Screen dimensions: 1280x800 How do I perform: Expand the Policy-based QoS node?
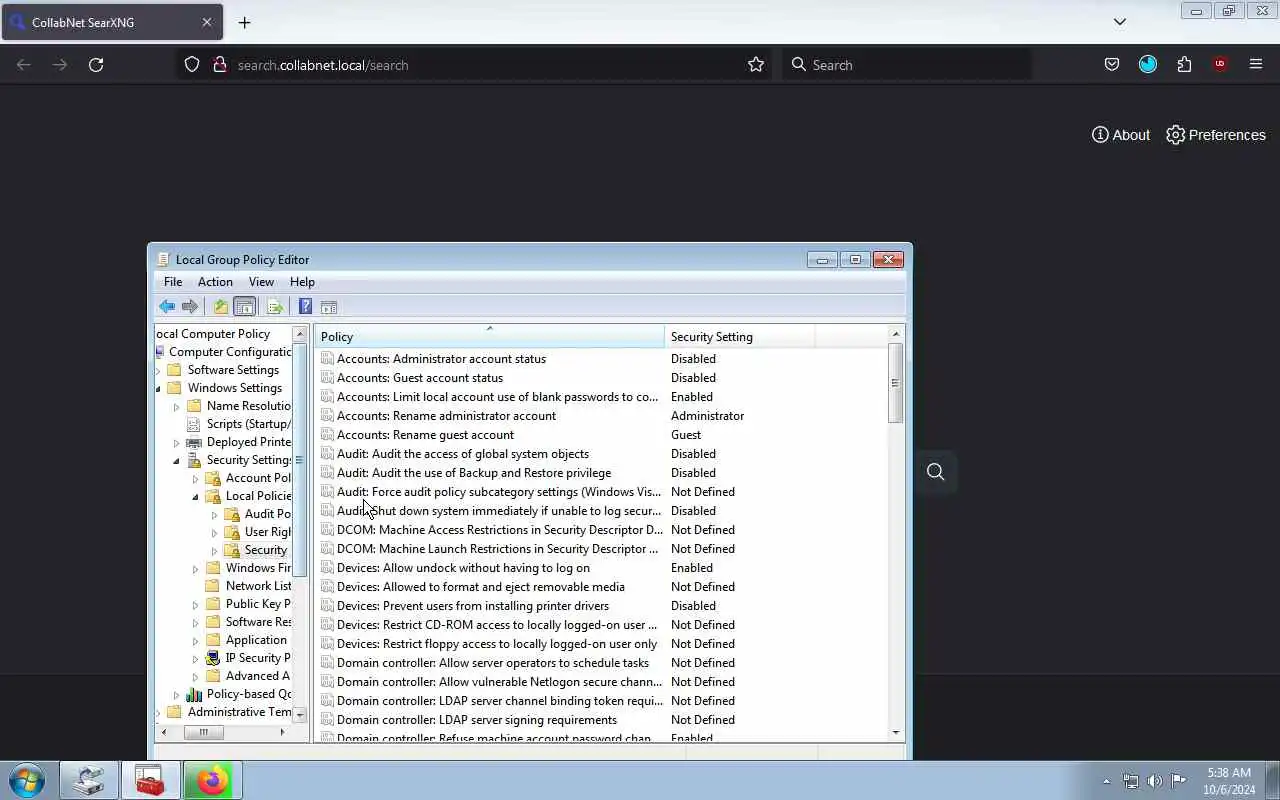(177, 694)
